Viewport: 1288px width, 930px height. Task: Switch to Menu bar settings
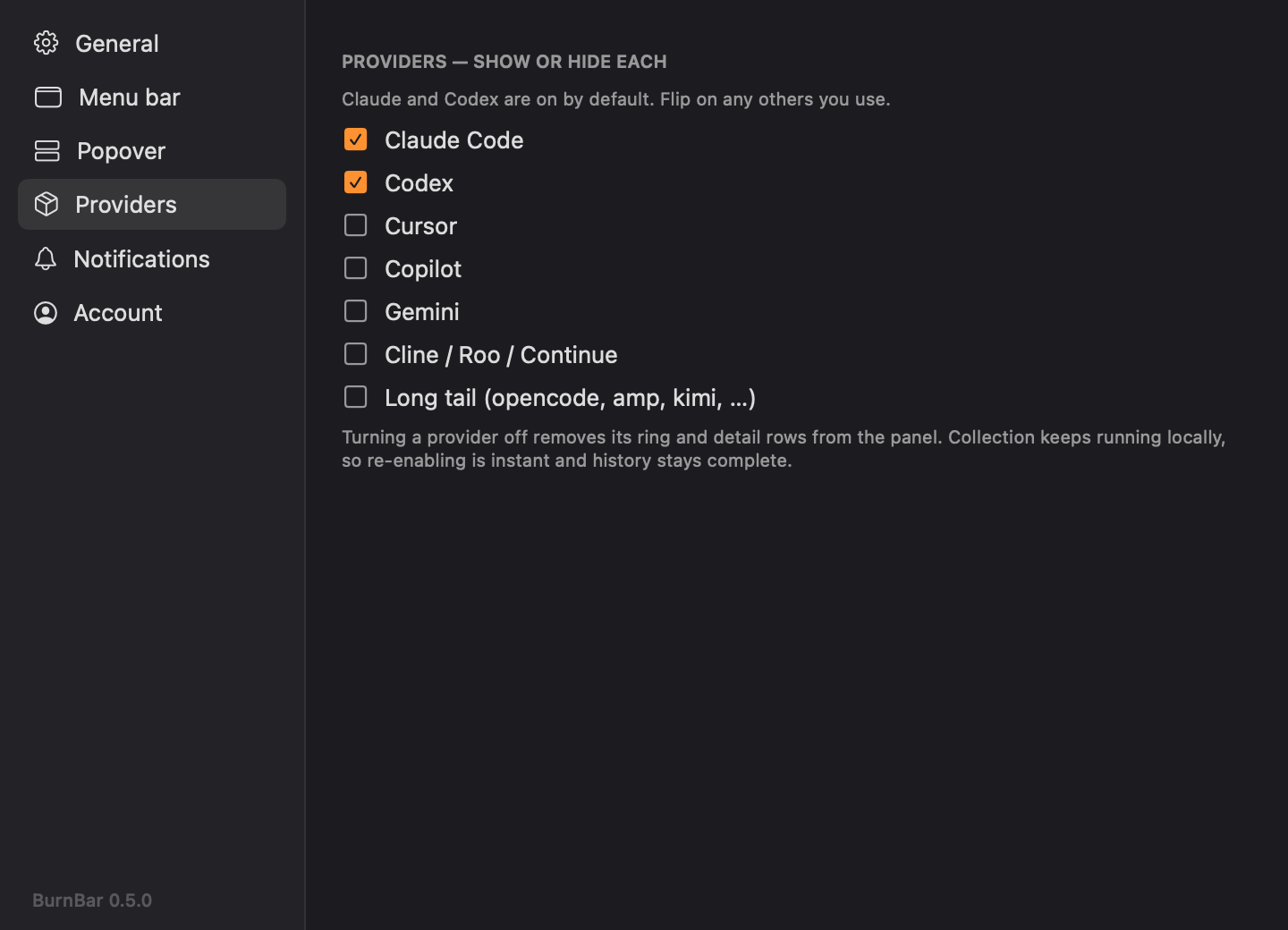(152, 97)
